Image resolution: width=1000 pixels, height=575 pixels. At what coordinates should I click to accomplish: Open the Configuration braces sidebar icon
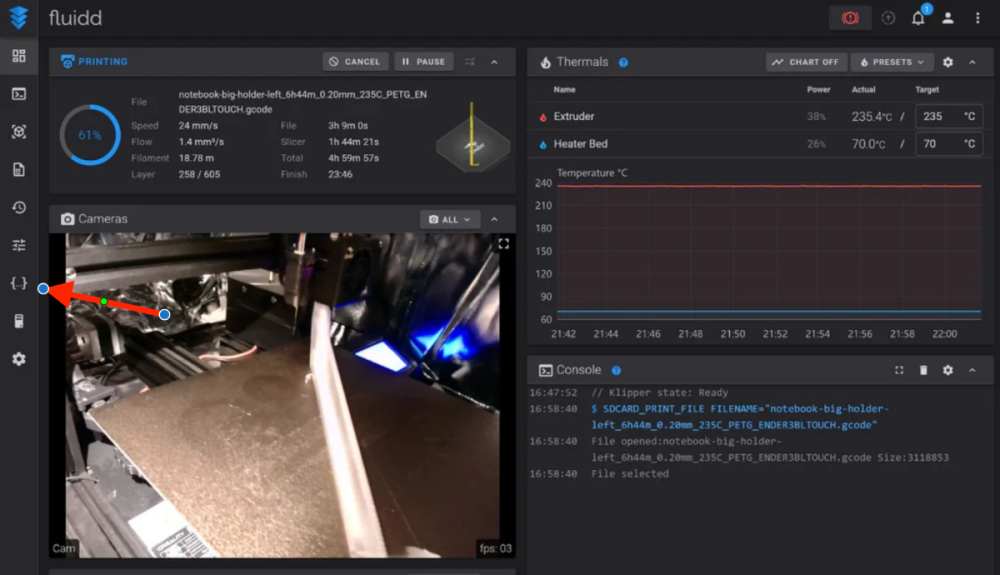19,283
